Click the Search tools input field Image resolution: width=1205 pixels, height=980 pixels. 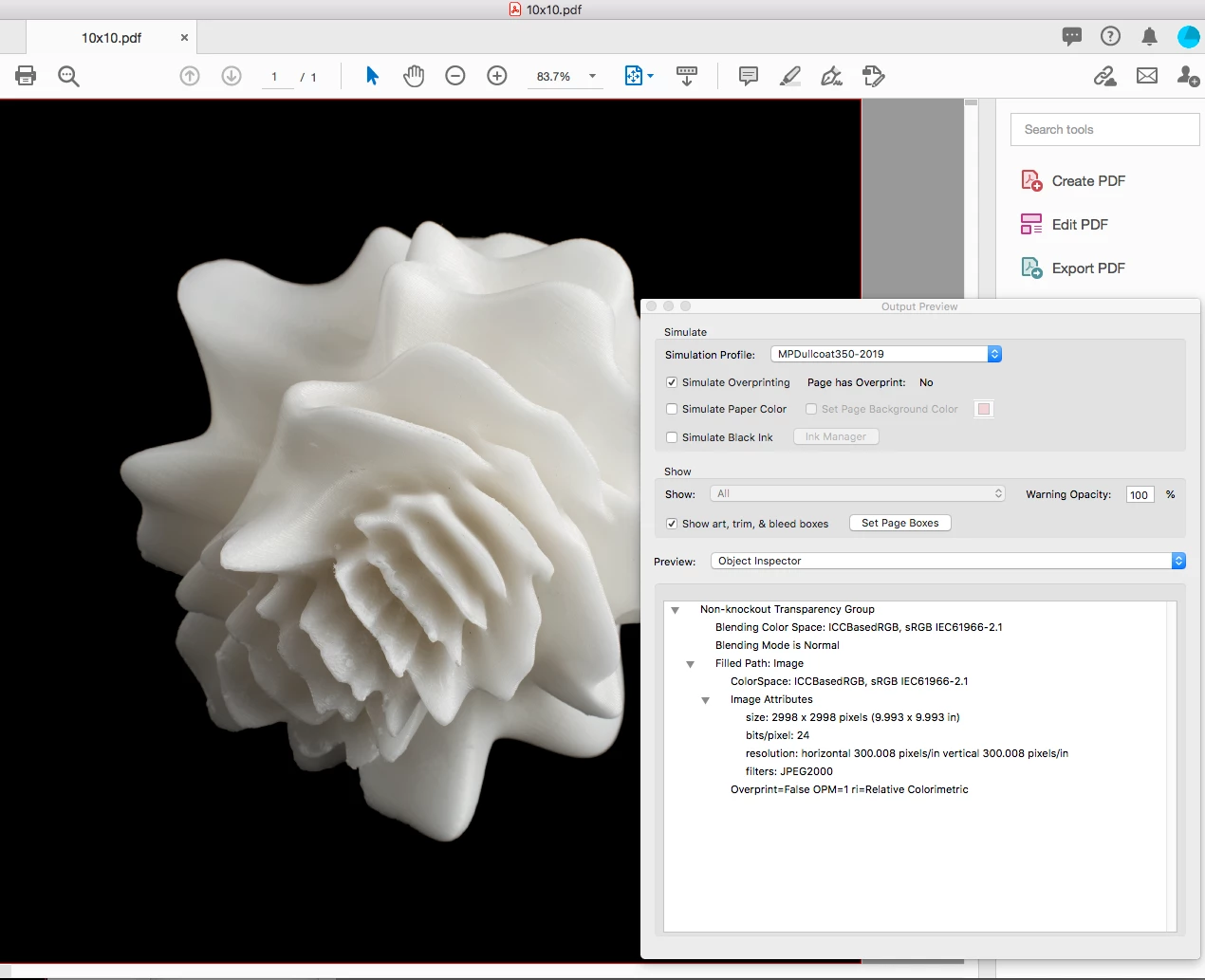(1105, 130)
